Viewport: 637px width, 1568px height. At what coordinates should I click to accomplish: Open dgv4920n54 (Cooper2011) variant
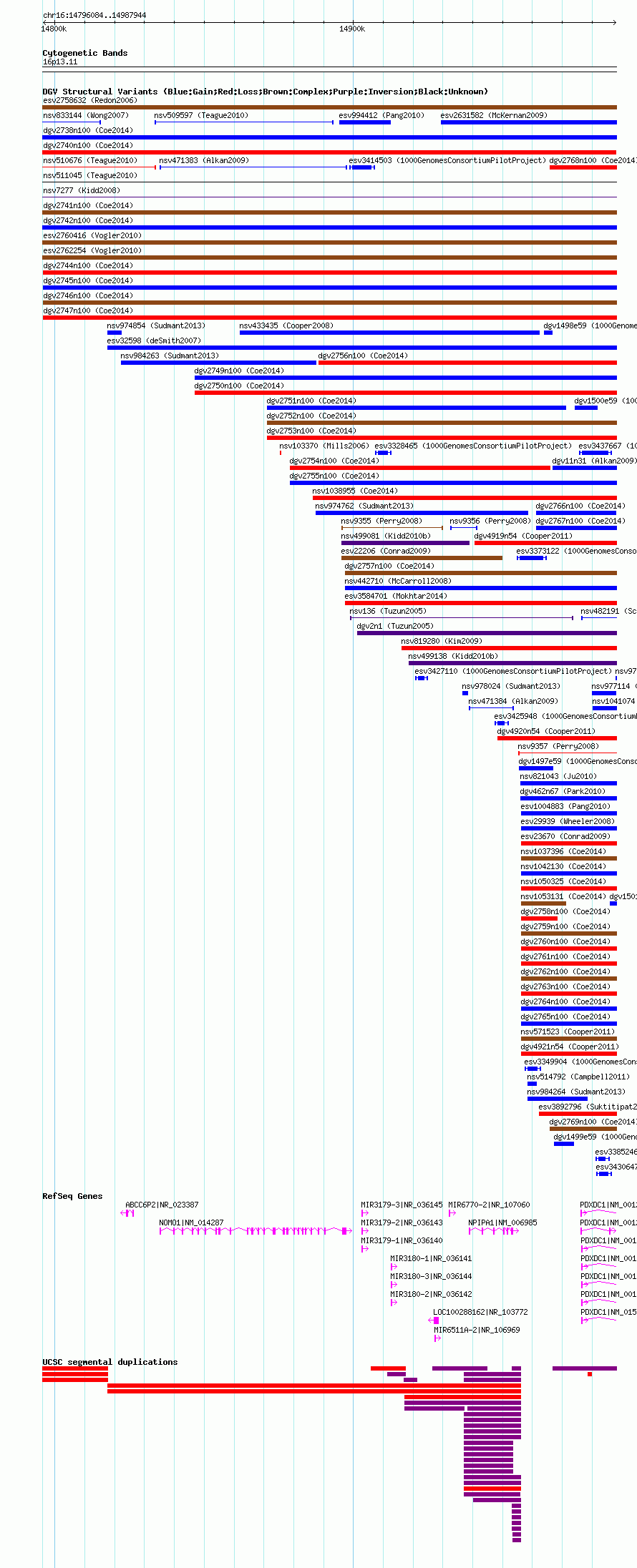click(557, 738)
